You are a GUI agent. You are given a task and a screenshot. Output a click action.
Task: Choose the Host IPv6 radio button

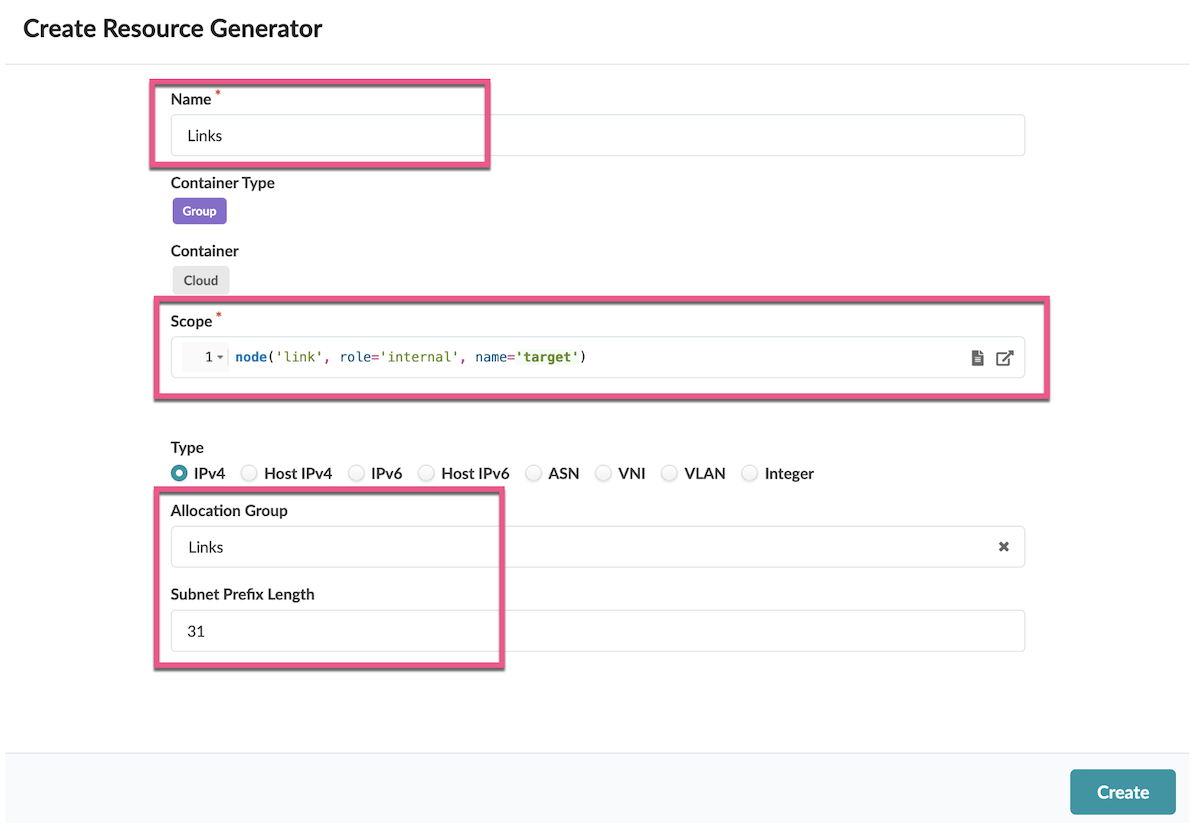426,473
